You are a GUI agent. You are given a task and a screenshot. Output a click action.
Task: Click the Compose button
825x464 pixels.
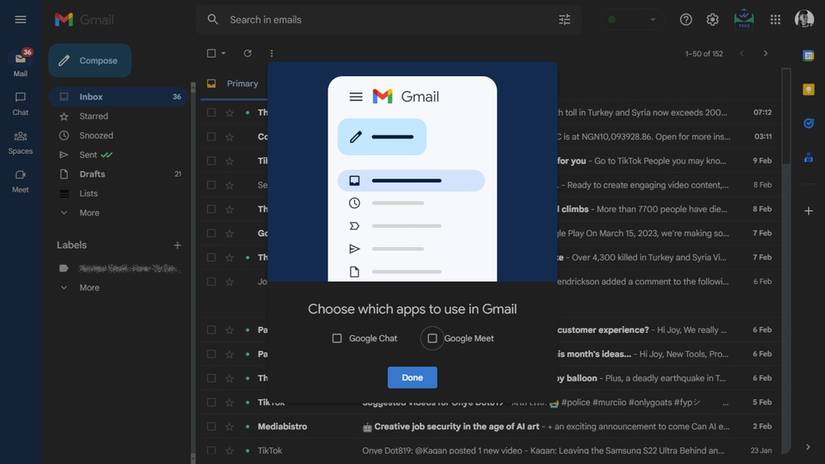pyautogui.click(x=90, y=60)
